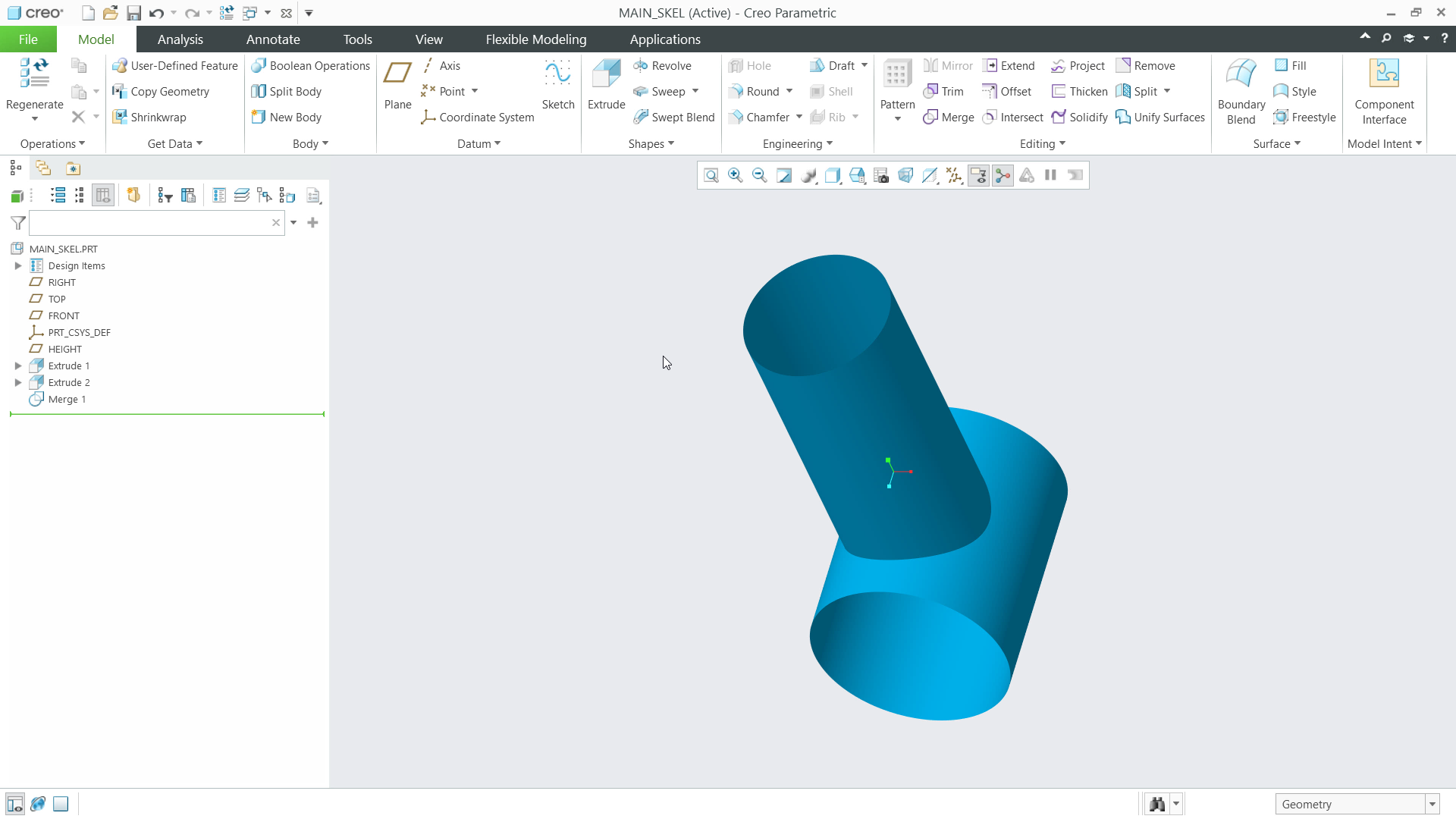Screen dimensions: 1456x819
Task: Open the File menu
Action: 28,39
